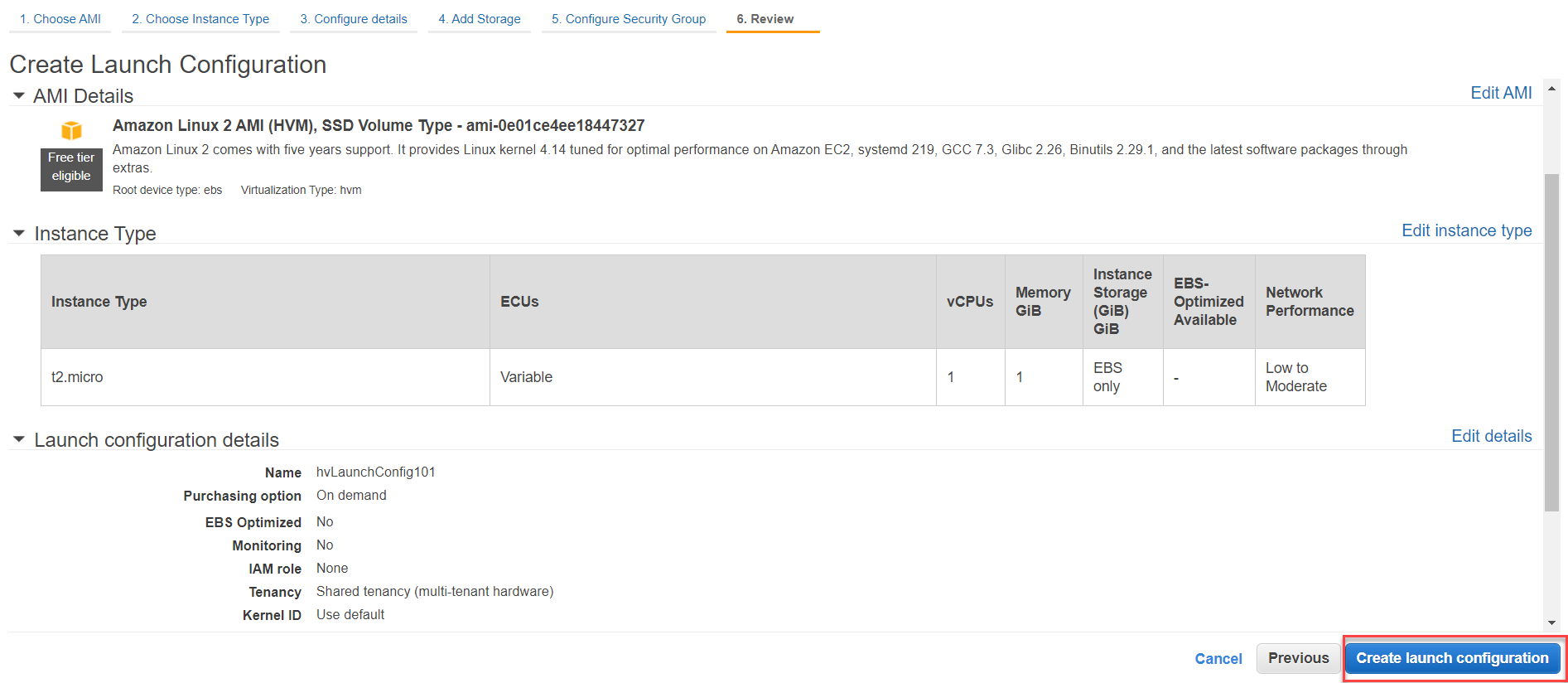Open the Choose Instance Type step tab
The width and height of the screenshot is (1568, 683).
[200, 18]
